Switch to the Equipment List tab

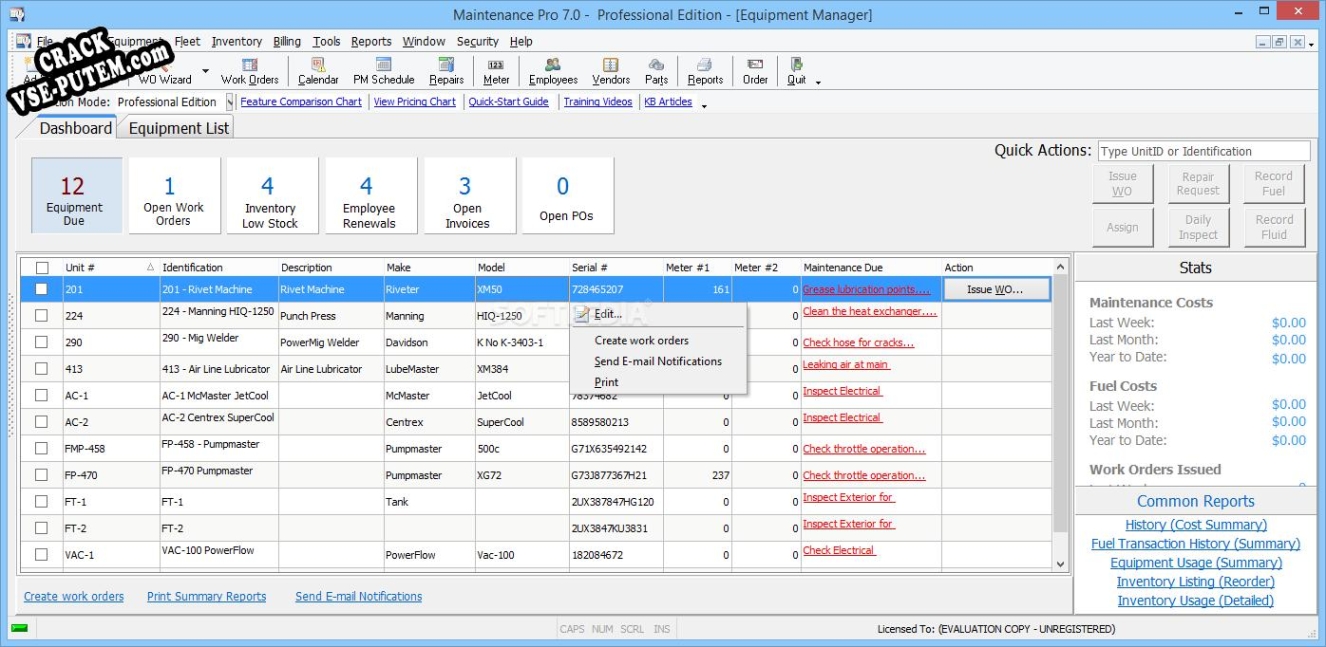(179, 128)
